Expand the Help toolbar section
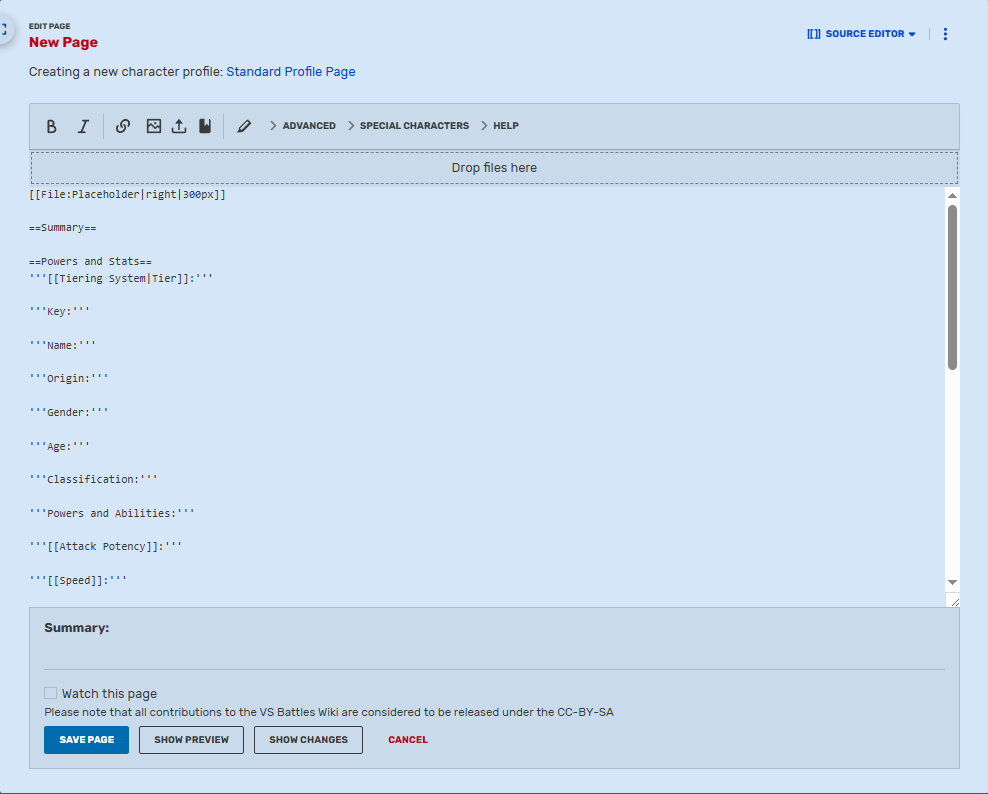Image resolution: width=988 pixels, height=794 pixels. (x=500, y=126)
